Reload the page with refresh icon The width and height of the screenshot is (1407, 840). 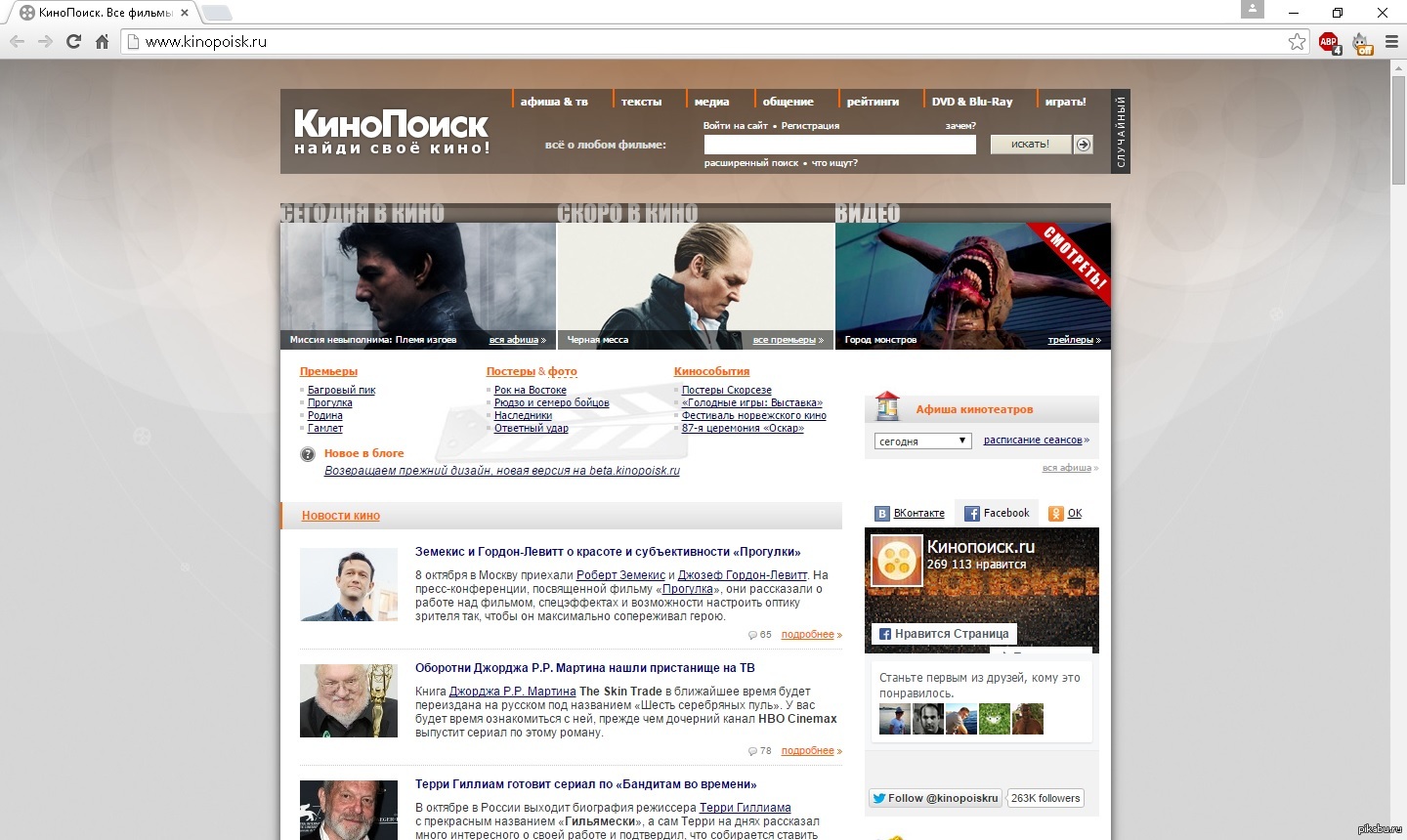pyautogui.click(x=73, y=41)
